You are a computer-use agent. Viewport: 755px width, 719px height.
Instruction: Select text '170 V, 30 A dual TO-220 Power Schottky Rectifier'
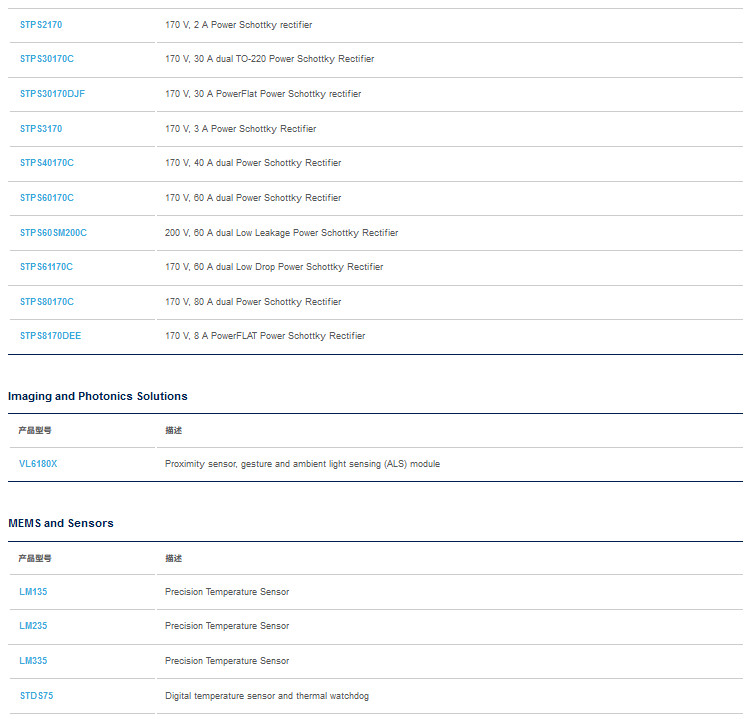coord(270,59)
